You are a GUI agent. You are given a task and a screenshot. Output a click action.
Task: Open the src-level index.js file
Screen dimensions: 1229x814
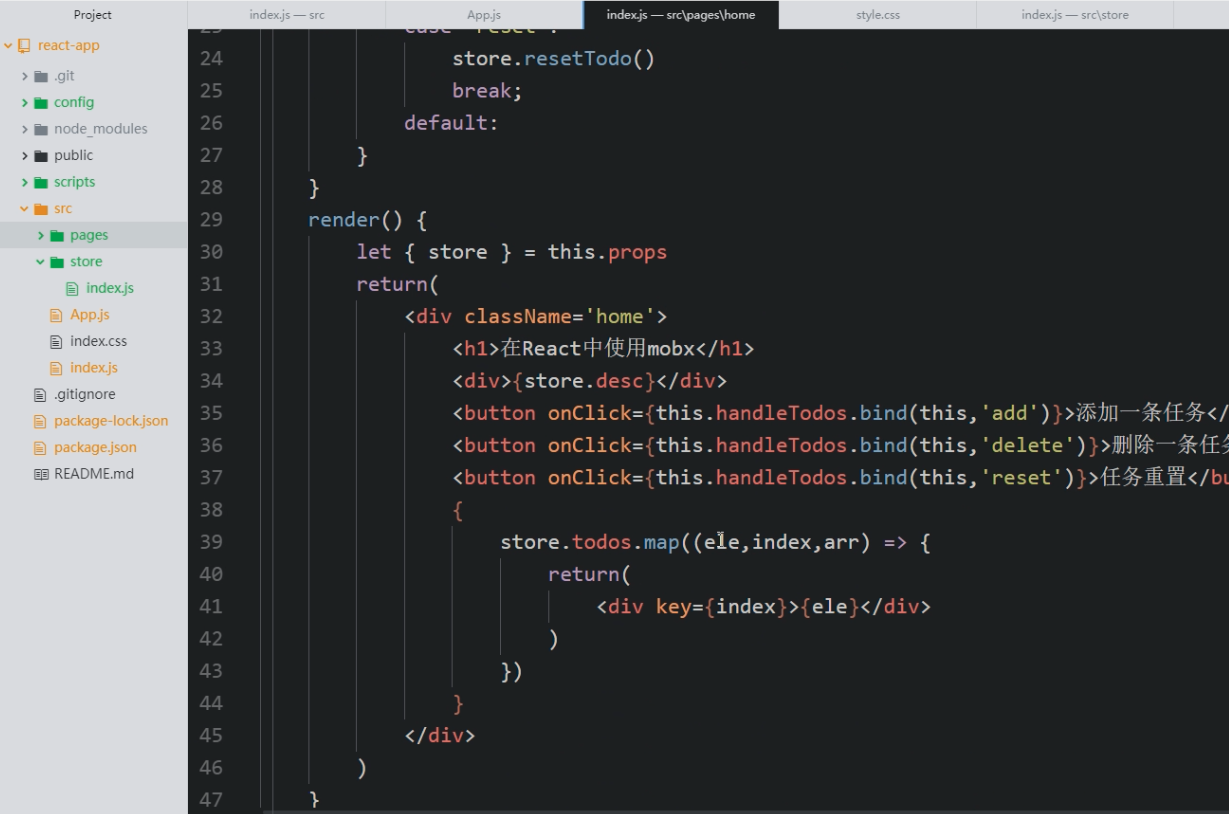point(94,368)
